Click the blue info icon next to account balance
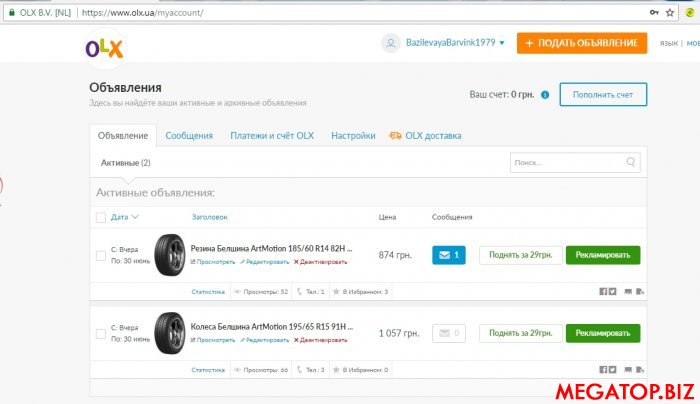 (545, 95)
